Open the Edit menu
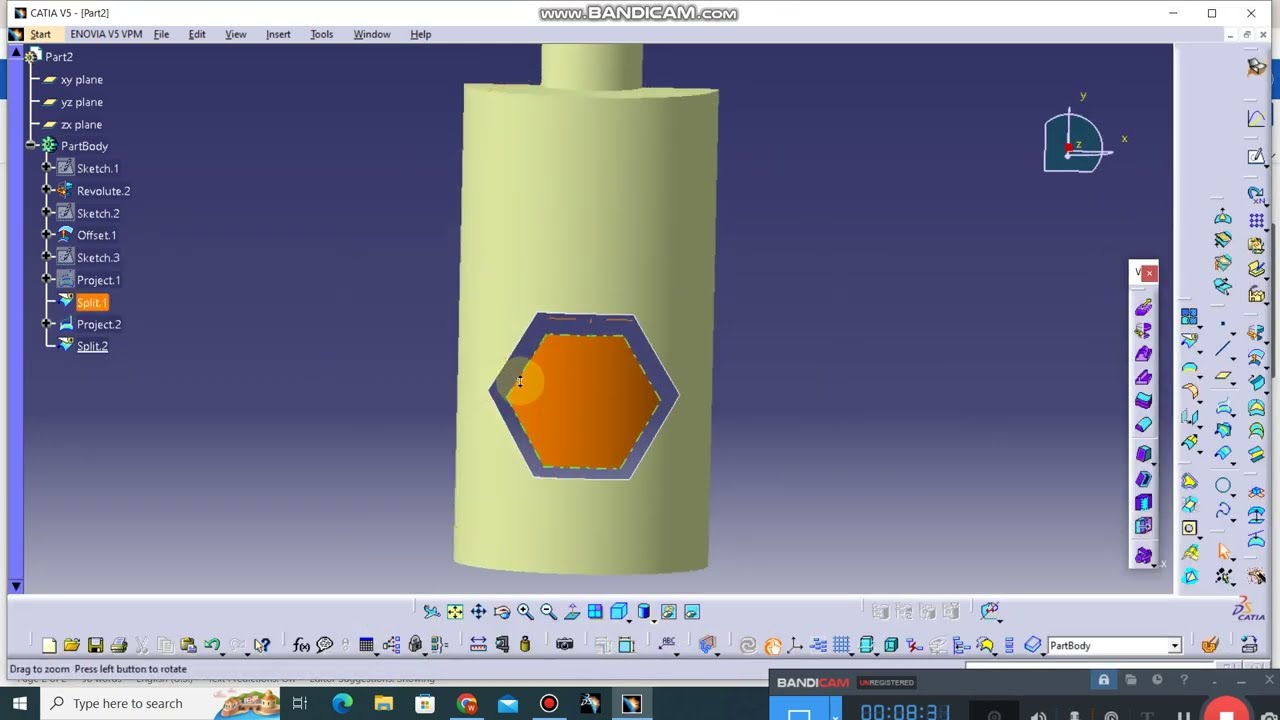The width and height of the screenshot is (1280, 720). (197, 34)
